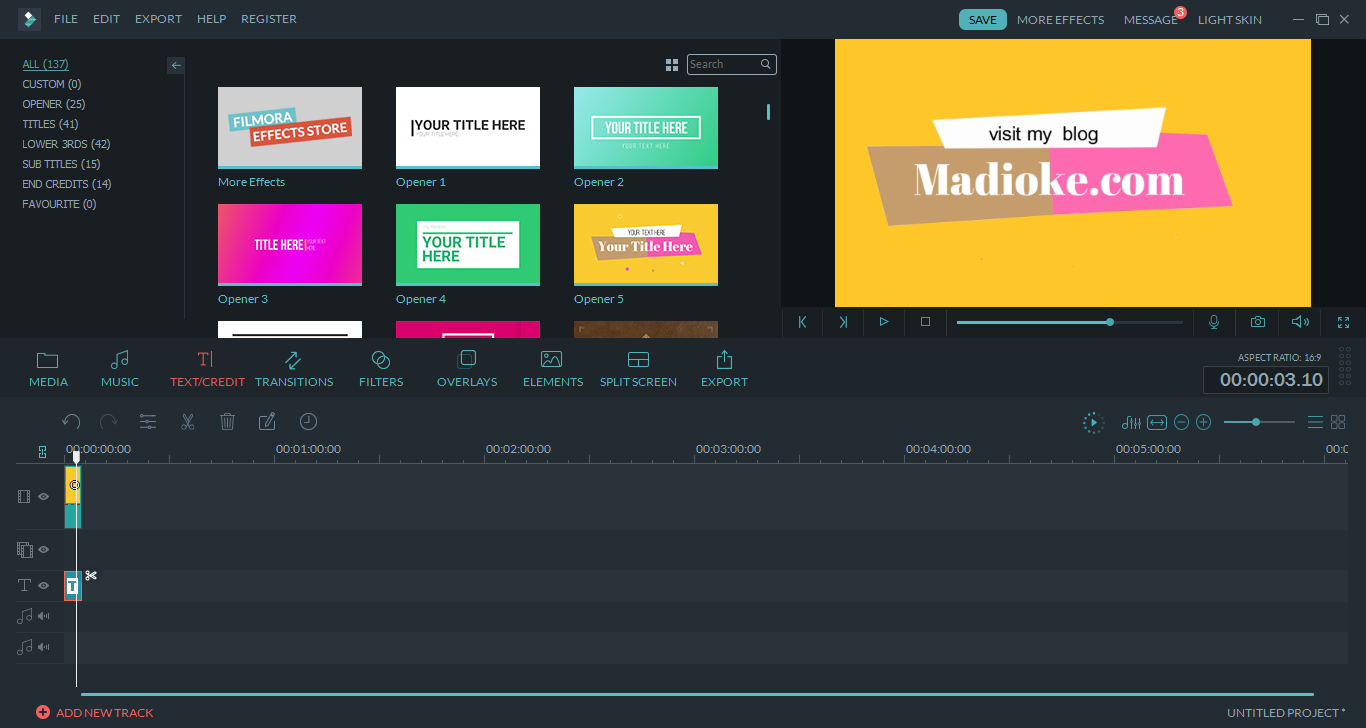The height and width of the screenshot is (728, 1366).
Task: Click the render preview circle icon
Action: click(1094, 423)
